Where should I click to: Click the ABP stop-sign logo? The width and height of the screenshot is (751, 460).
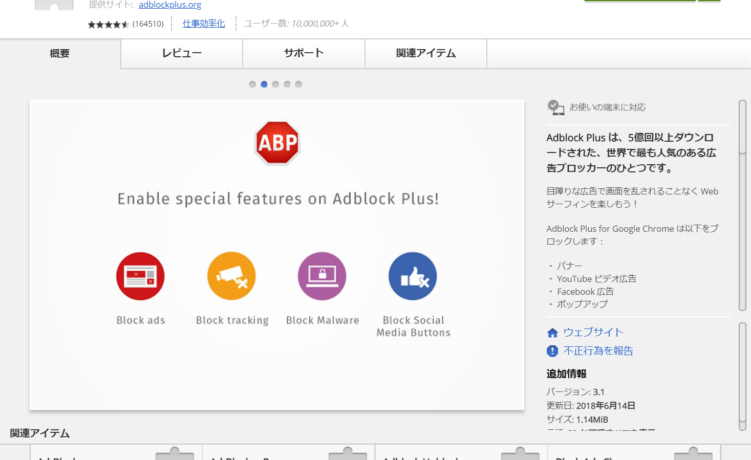277,143
